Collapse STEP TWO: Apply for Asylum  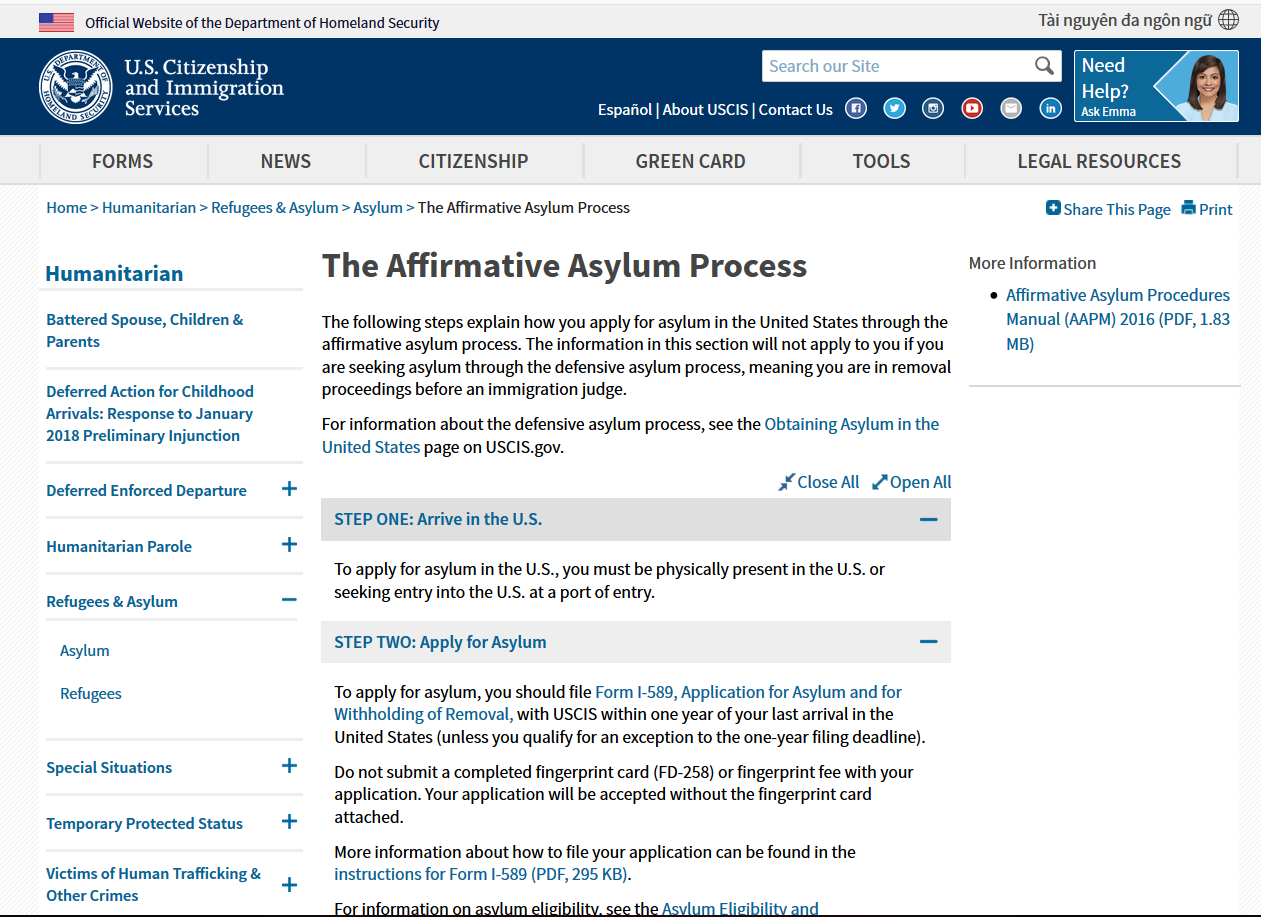pyautogui.click(x=928, y=642)
